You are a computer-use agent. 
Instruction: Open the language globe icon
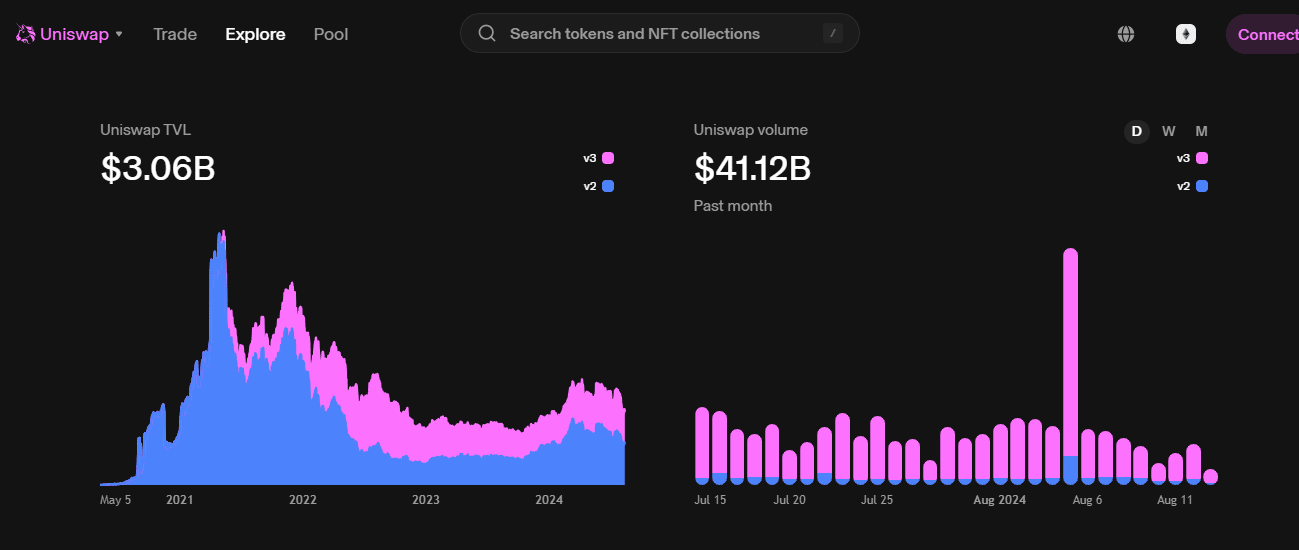coord(1126,34)
